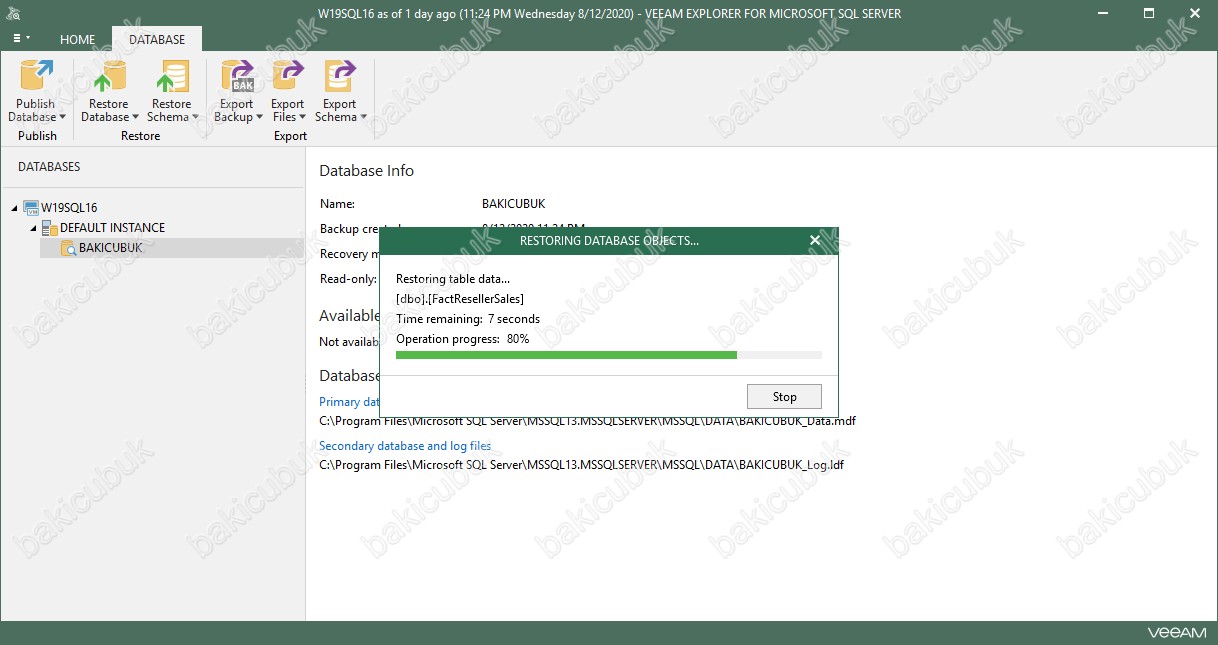Screen dimensions: 1218x645
Task: Collapse the W19SQL16 server node
Action: coord(15,208)
